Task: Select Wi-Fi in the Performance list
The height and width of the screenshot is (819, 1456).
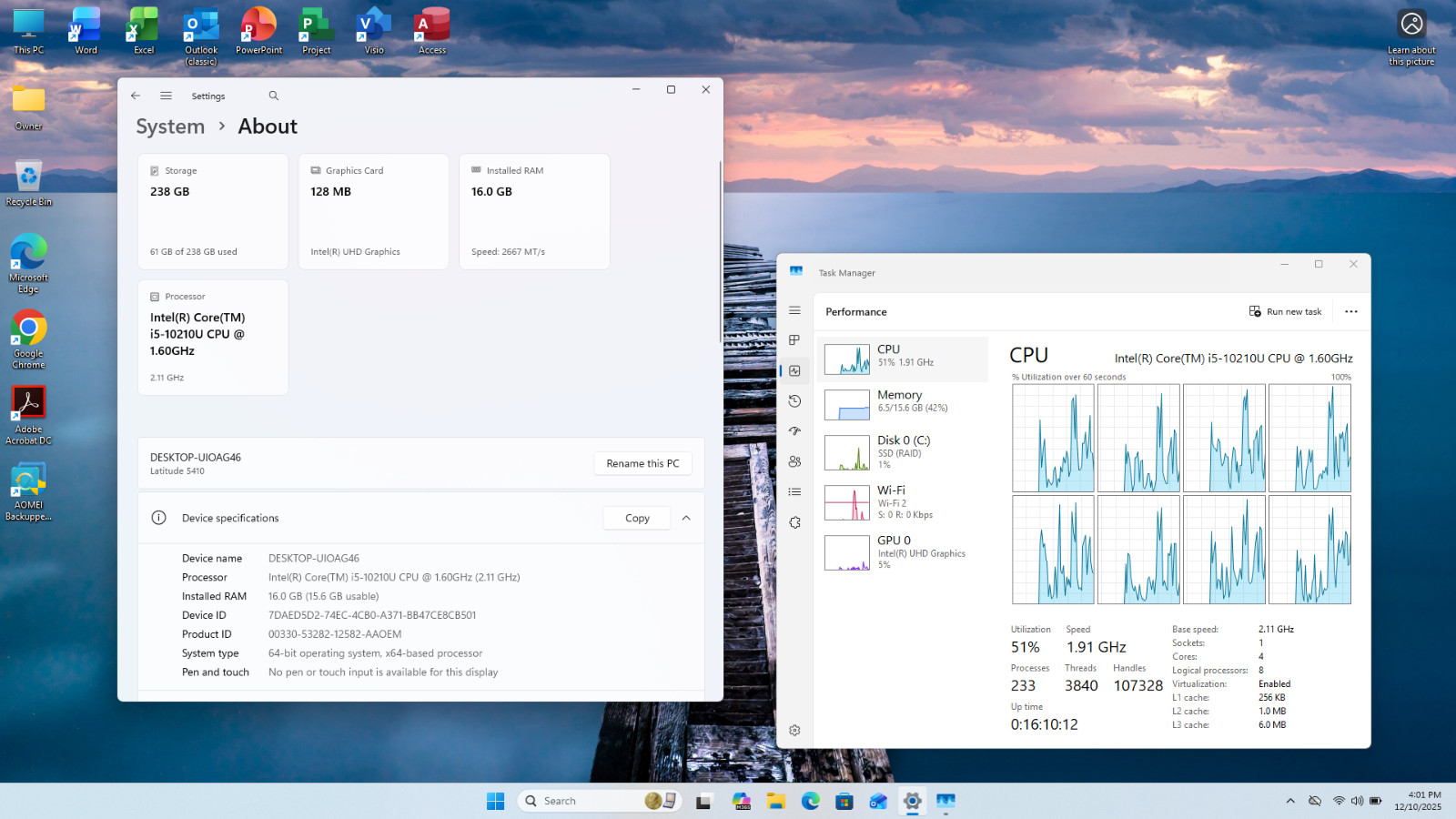Action: coord(902,502)
